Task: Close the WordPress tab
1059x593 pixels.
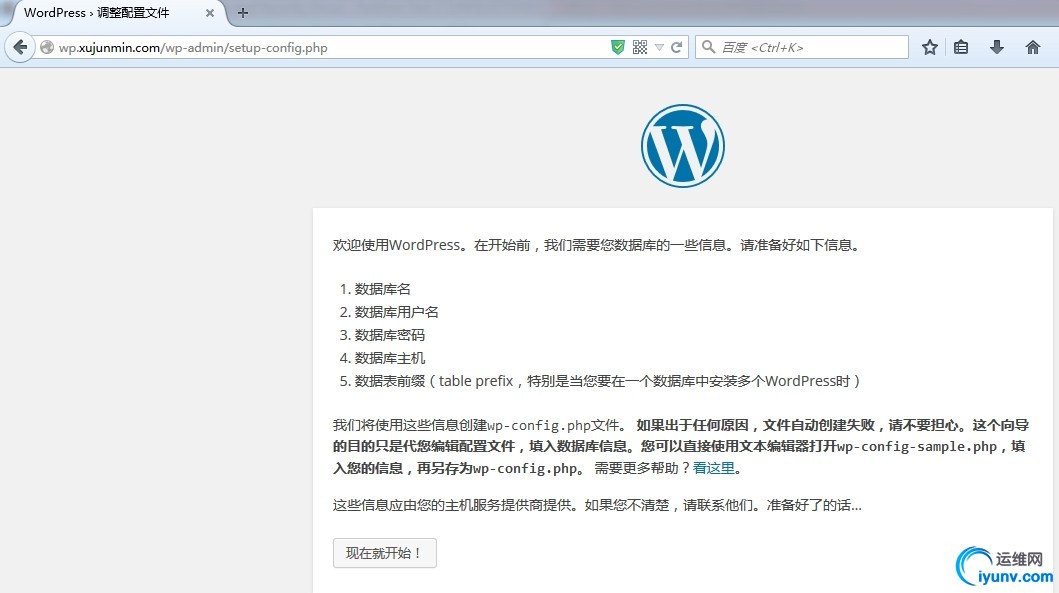Action: [209, 13]
